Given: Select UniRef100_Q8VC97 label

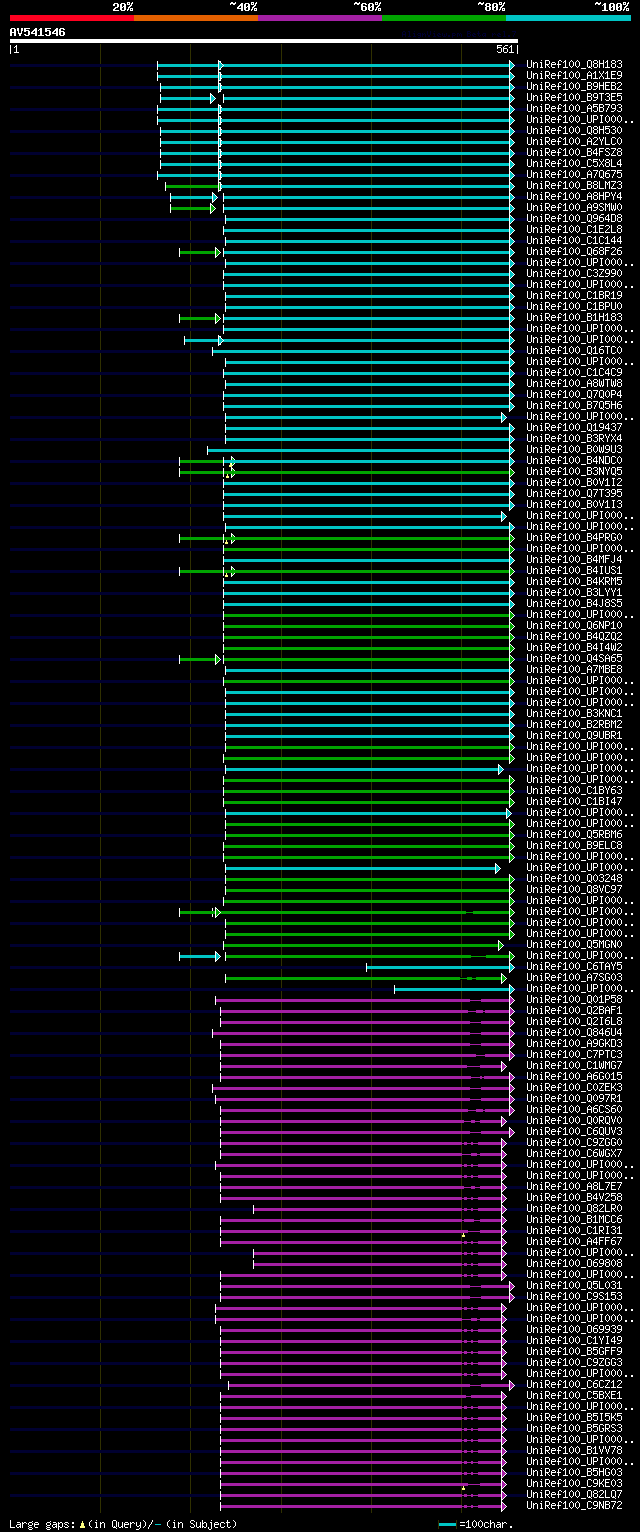Looking at the screenshot, I should click(575, 889).
